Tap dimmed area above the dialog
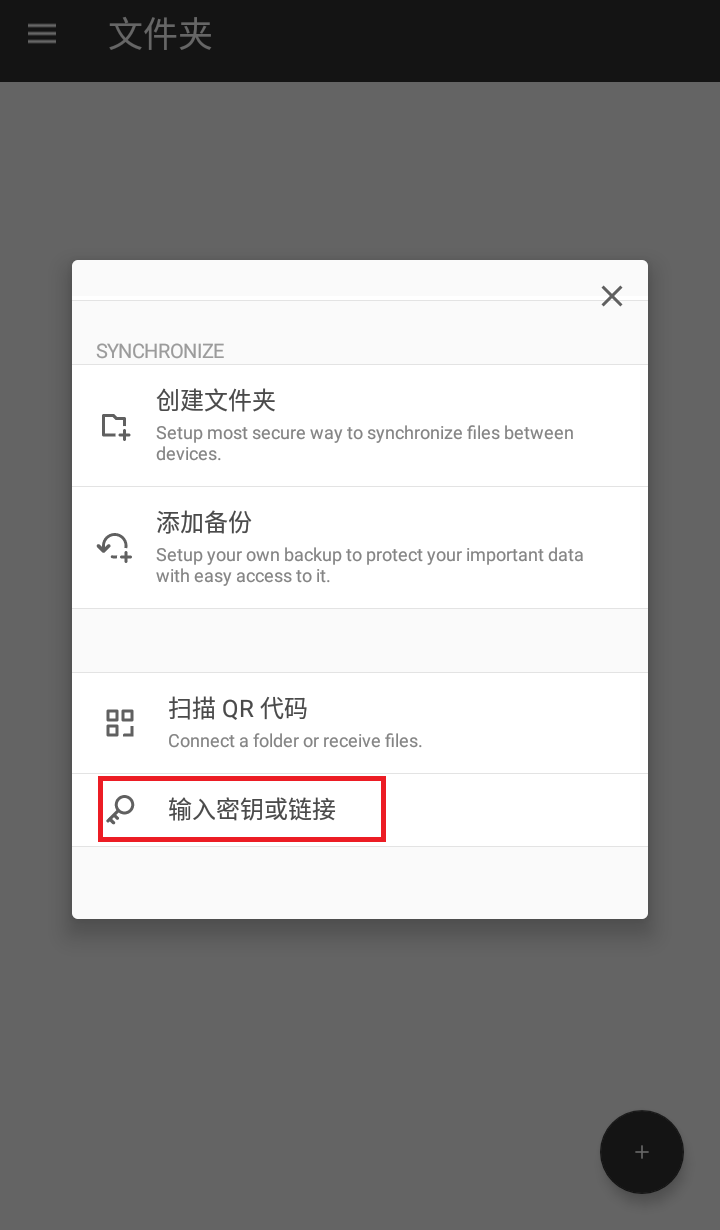Image resolution: width=720 pixels, height=1230 pixels. 360,170
